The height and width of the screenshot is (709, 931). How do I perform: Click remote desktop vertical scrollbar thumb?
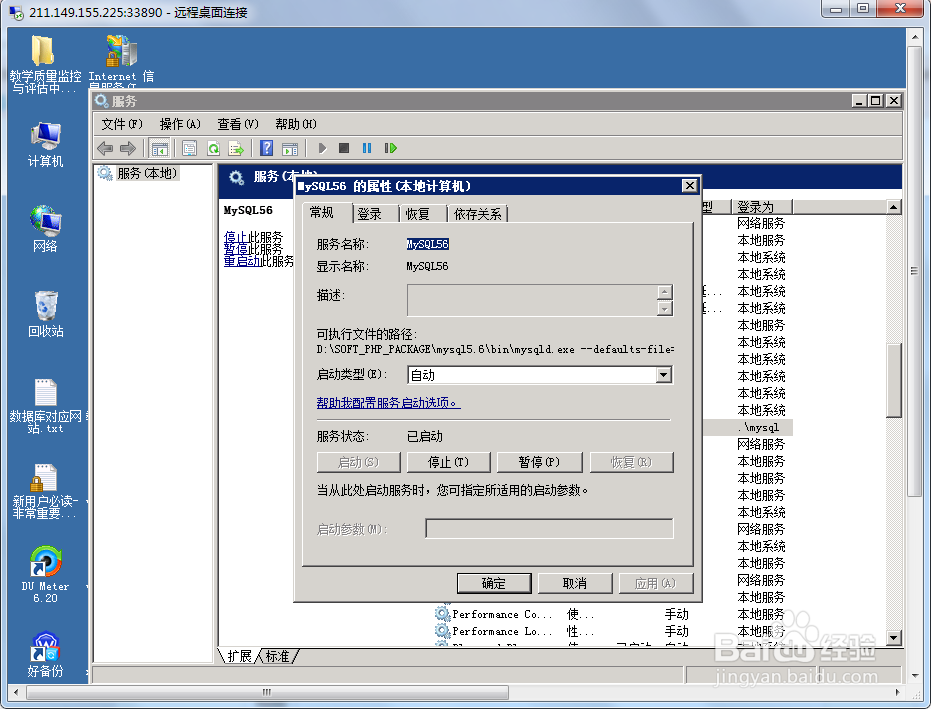914,271
